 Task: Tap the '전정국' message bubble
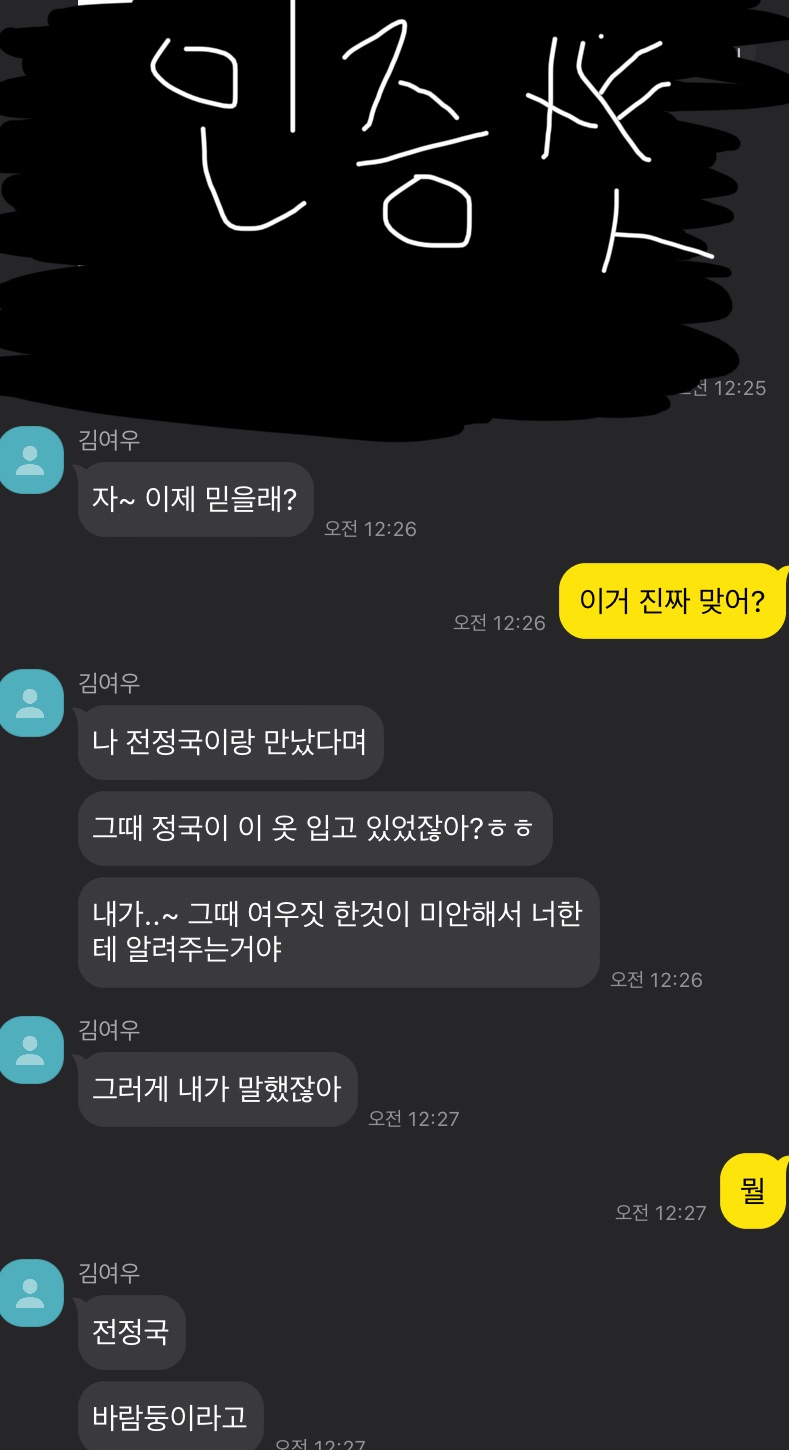132,1332
